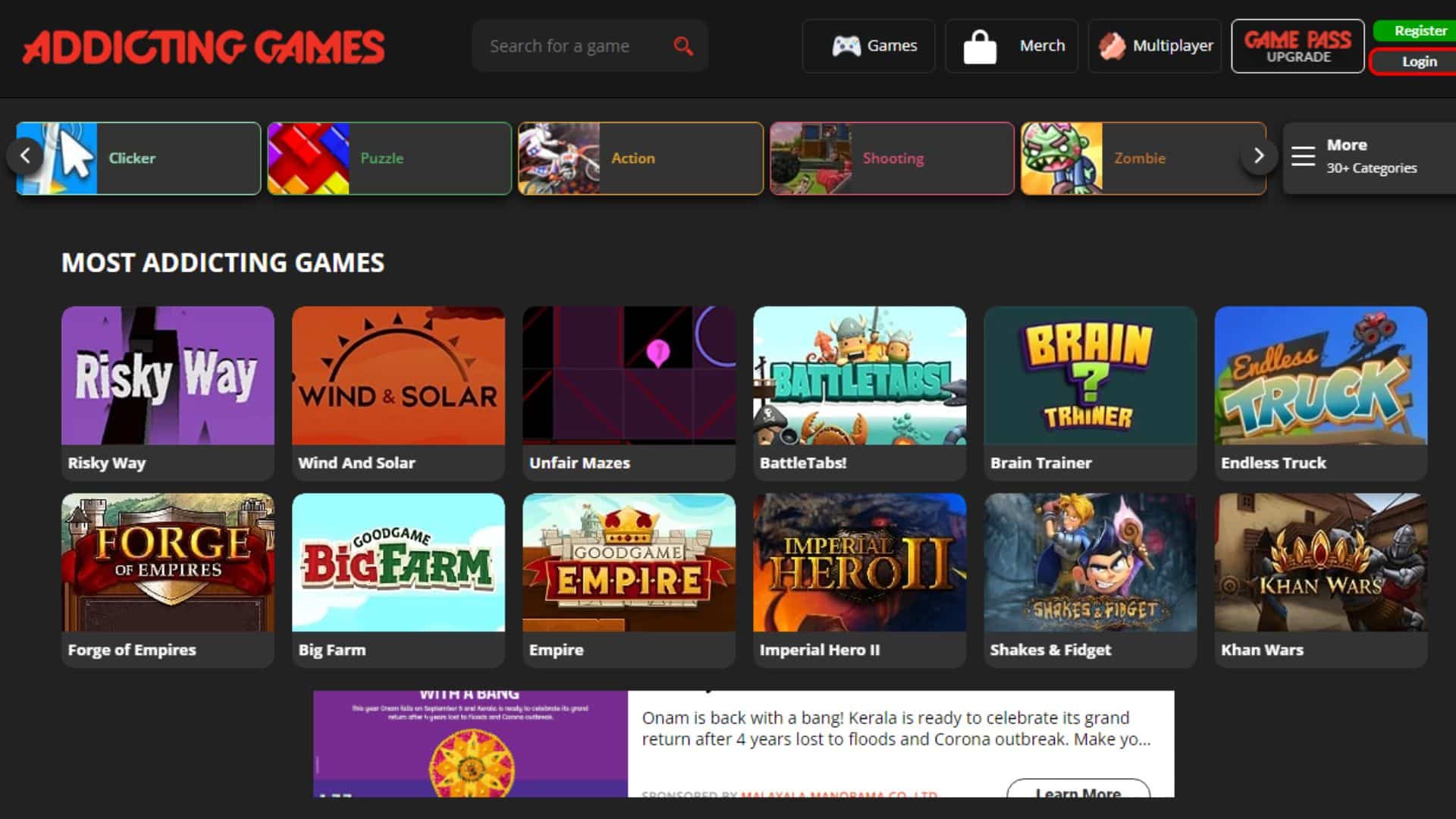1456x819 pixels.
Task: Click the purple Onam ad image
Action: point(471,744)
